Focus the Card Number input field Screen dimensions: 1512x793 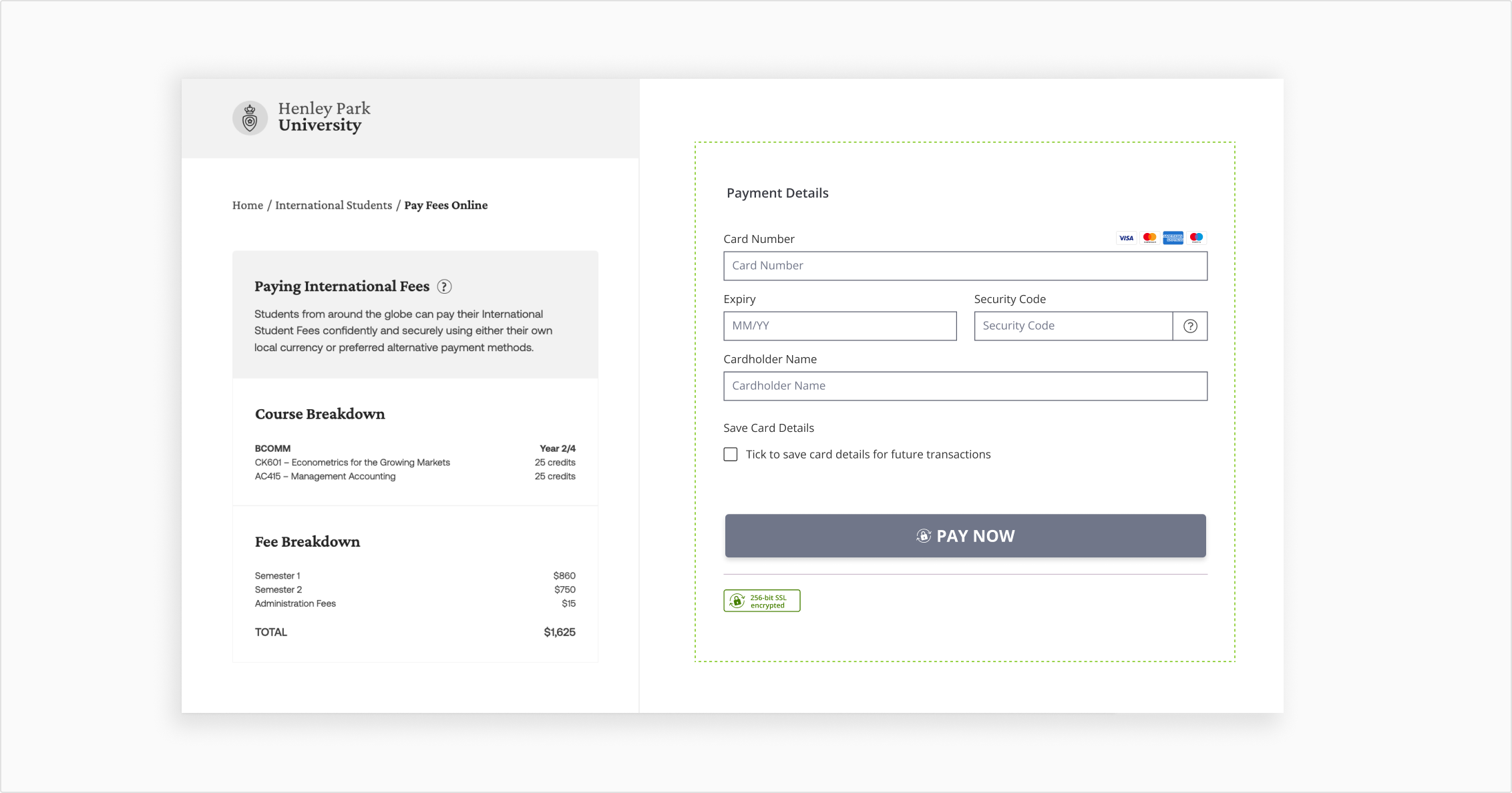965,266
